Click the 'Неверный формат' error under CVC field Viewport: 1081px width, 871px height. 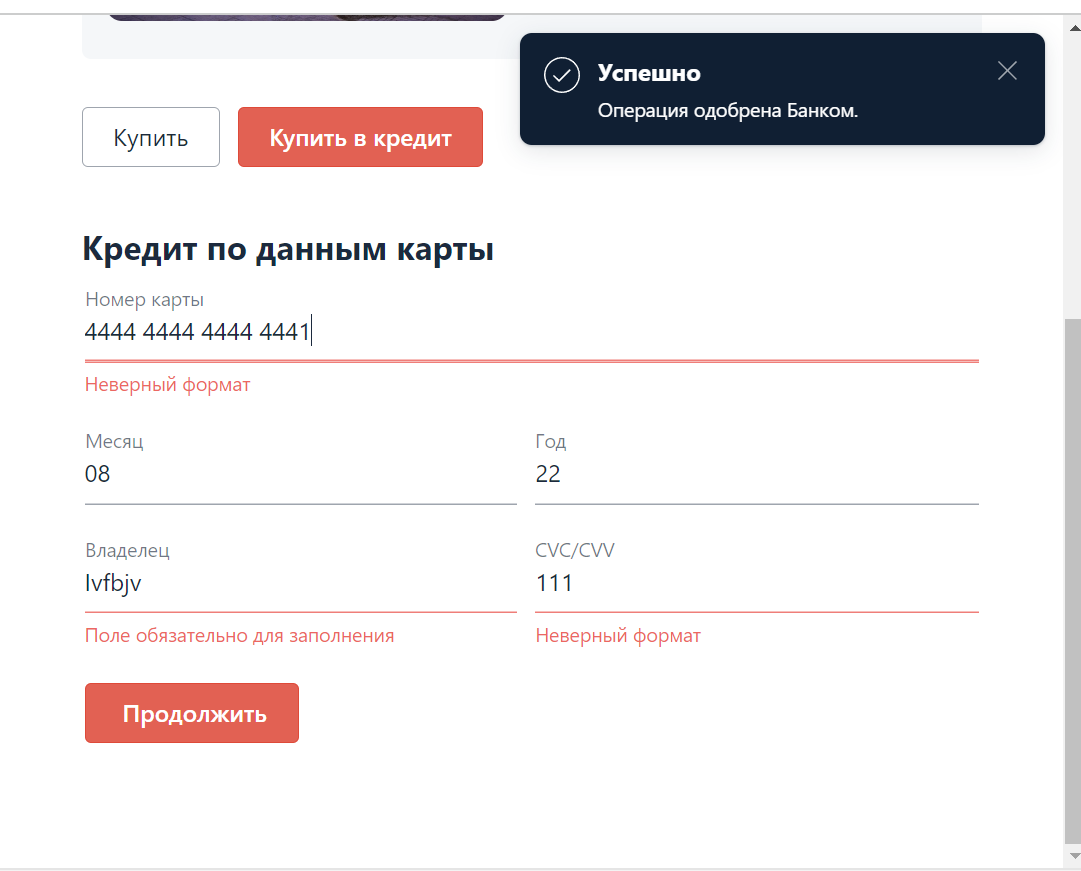pyautogui.click(x=617, y=635)
